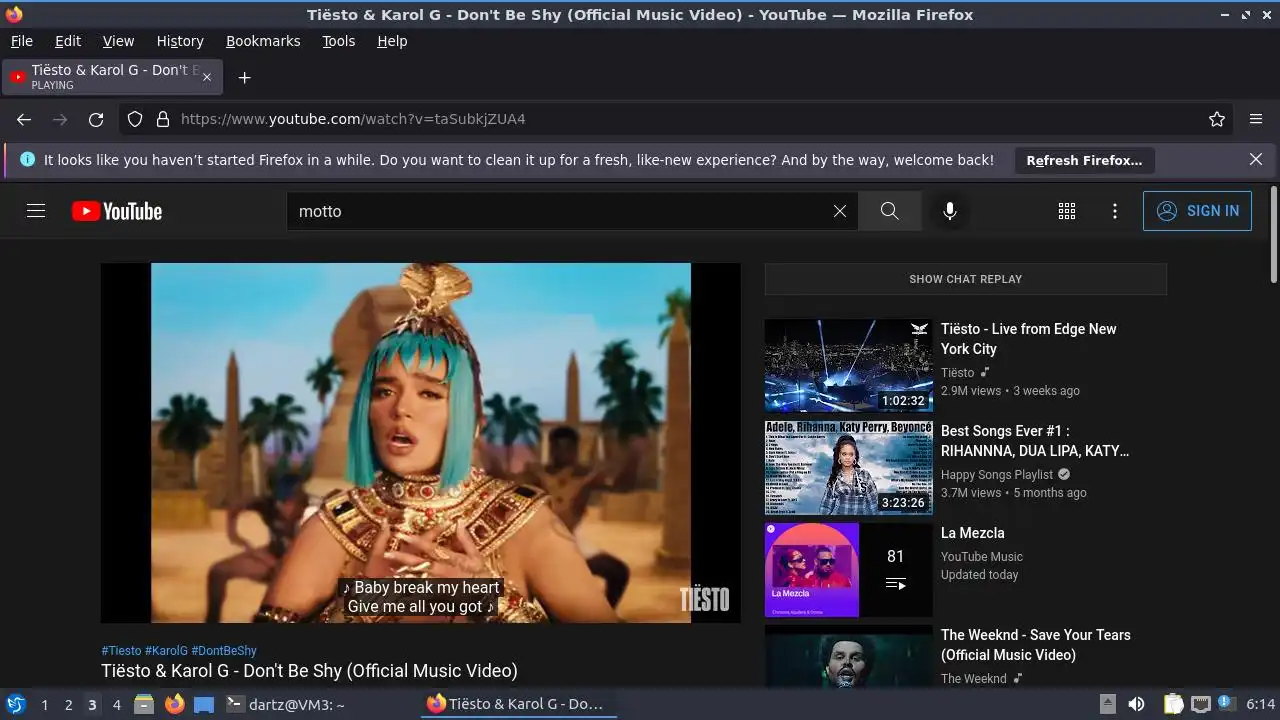The width and height of the screenshot is (1280, 720).
Task: Open the Tools menu
Action: [x=338, y=41]
